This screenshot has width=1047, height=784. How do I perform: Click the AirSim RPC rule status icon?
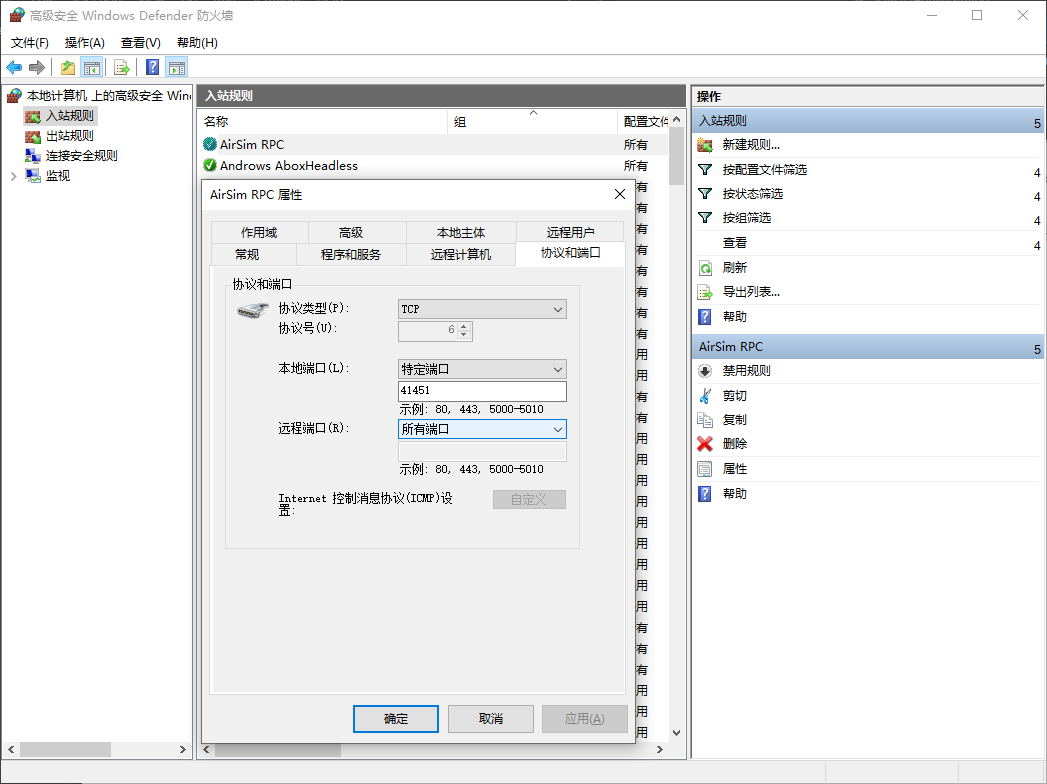point(210,144)
